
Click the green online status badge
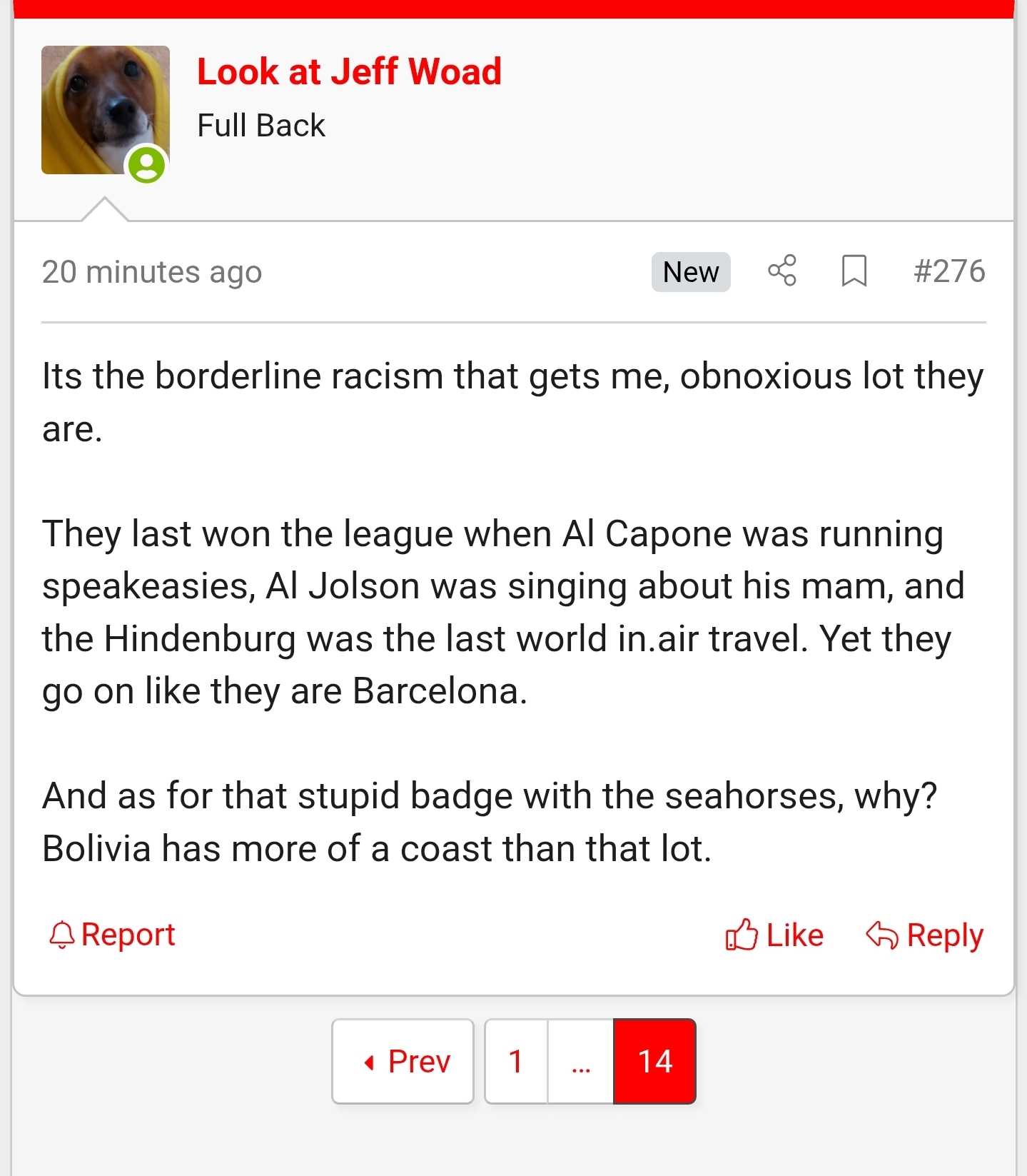pyautogui.click(x=147, y=166)
